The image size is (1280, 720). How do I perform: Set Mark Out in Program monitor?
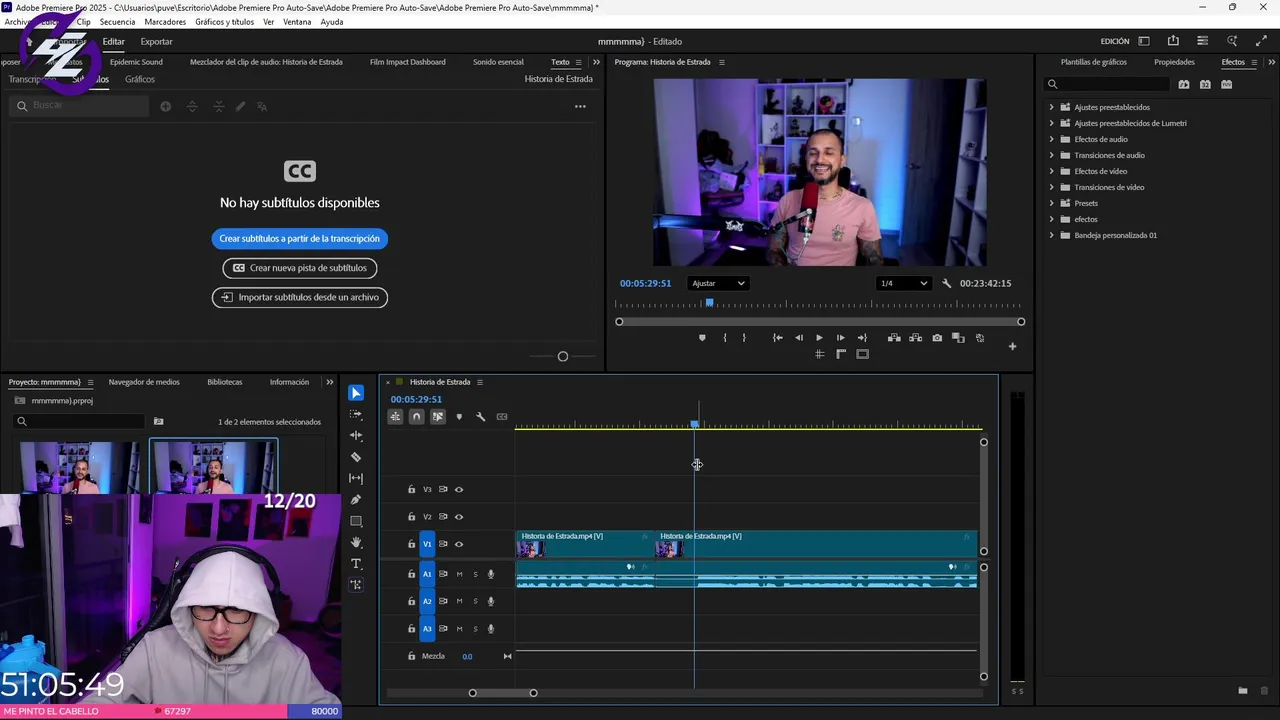[x=744, y=338]
